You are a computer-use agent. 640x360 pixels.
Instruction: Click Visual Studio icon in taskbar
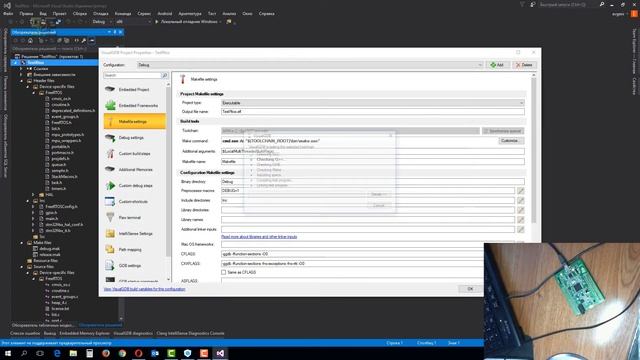click(x=220, y=353)
